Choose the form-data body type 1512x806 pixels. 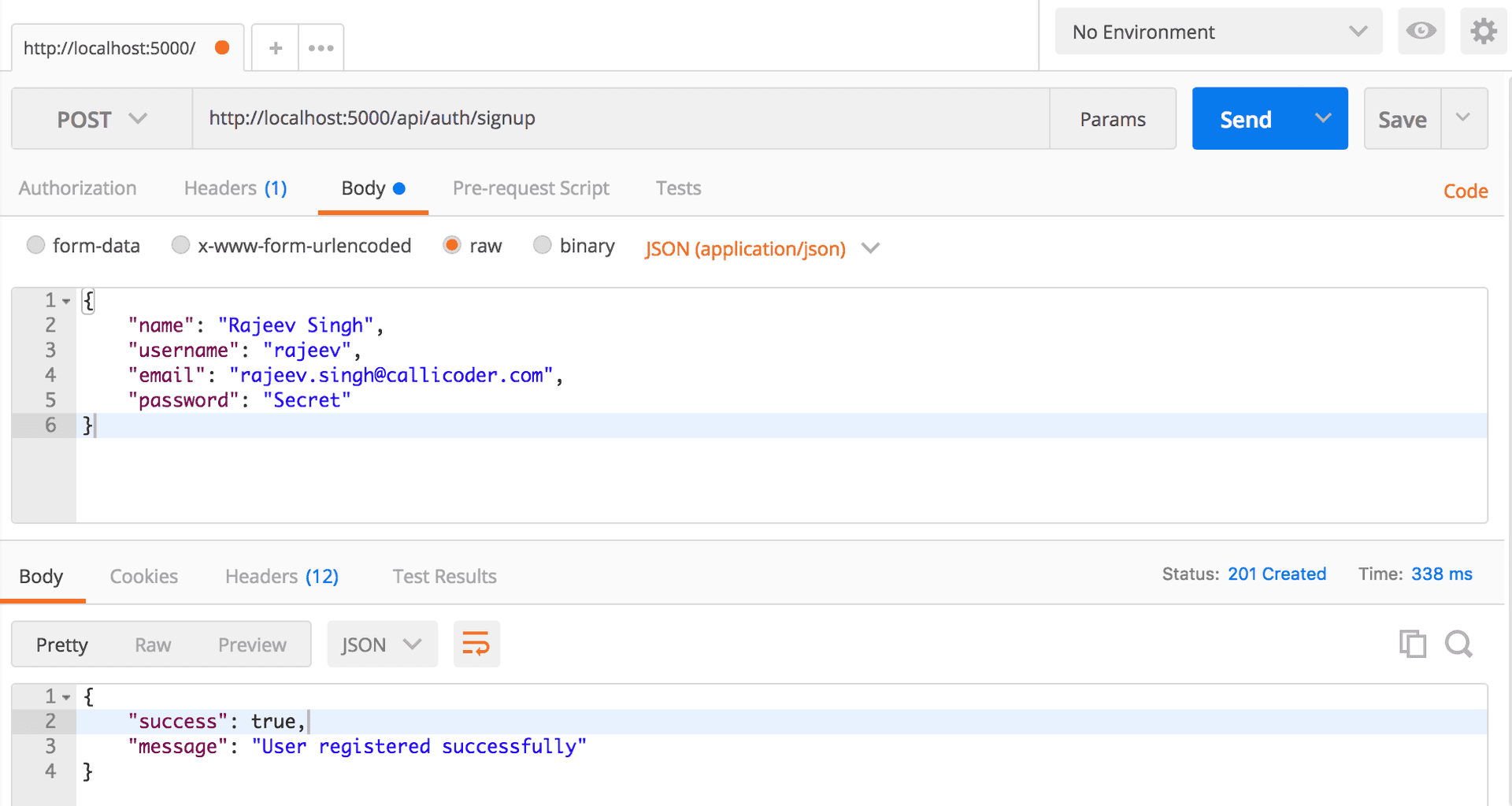pos(35,245)
